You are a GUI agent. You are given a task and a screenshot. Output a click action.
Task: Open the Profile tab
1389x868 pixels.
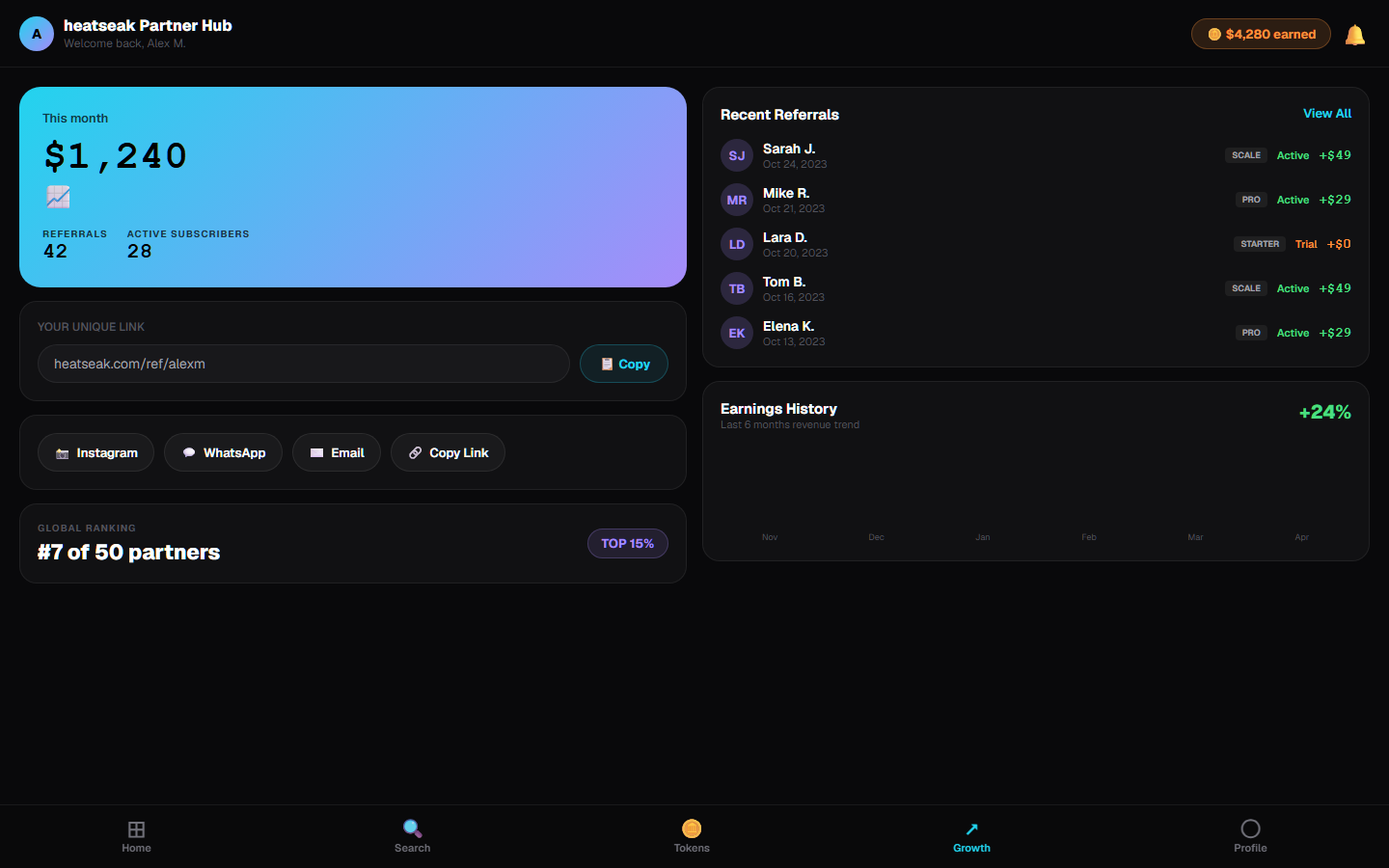[x=1250, y=836]
